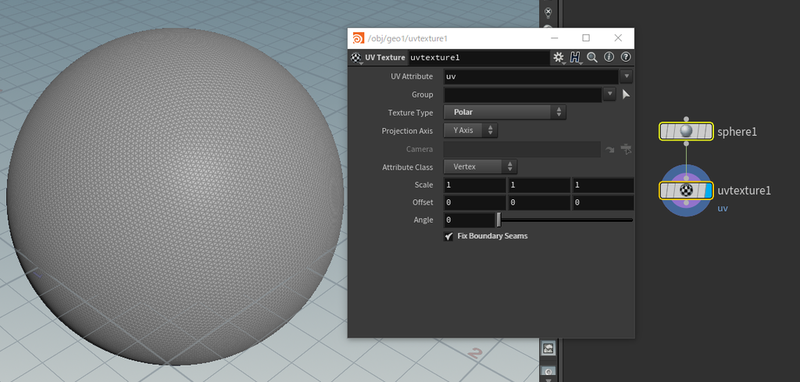Screen dimensions: 800x382
Task: Click the second Scale value field
Action: (x=539, y=185)
